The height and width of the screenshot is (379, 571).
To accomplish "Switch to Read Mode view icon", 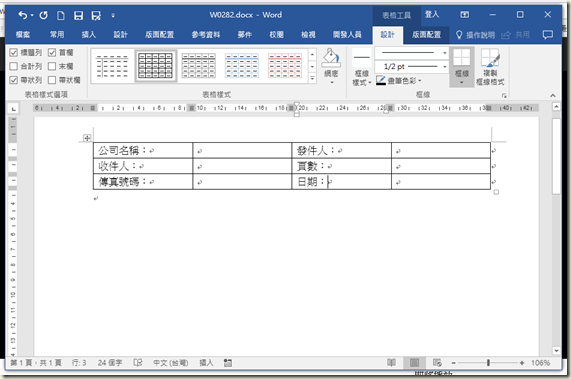I will click(391, 363).
